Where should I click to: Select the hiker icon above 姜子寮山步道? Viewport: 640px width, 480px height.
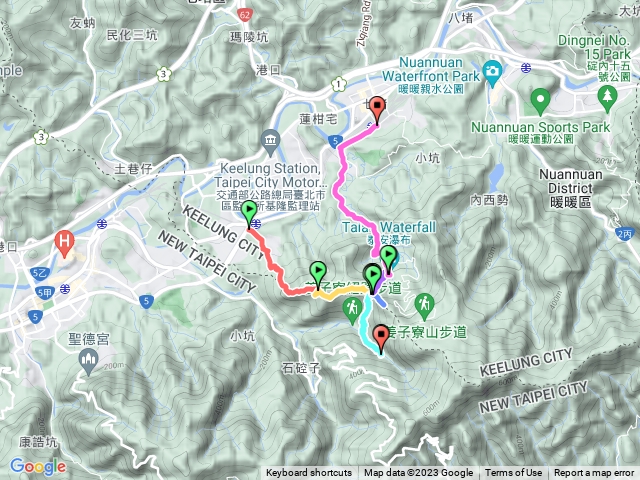coord(424,306)
